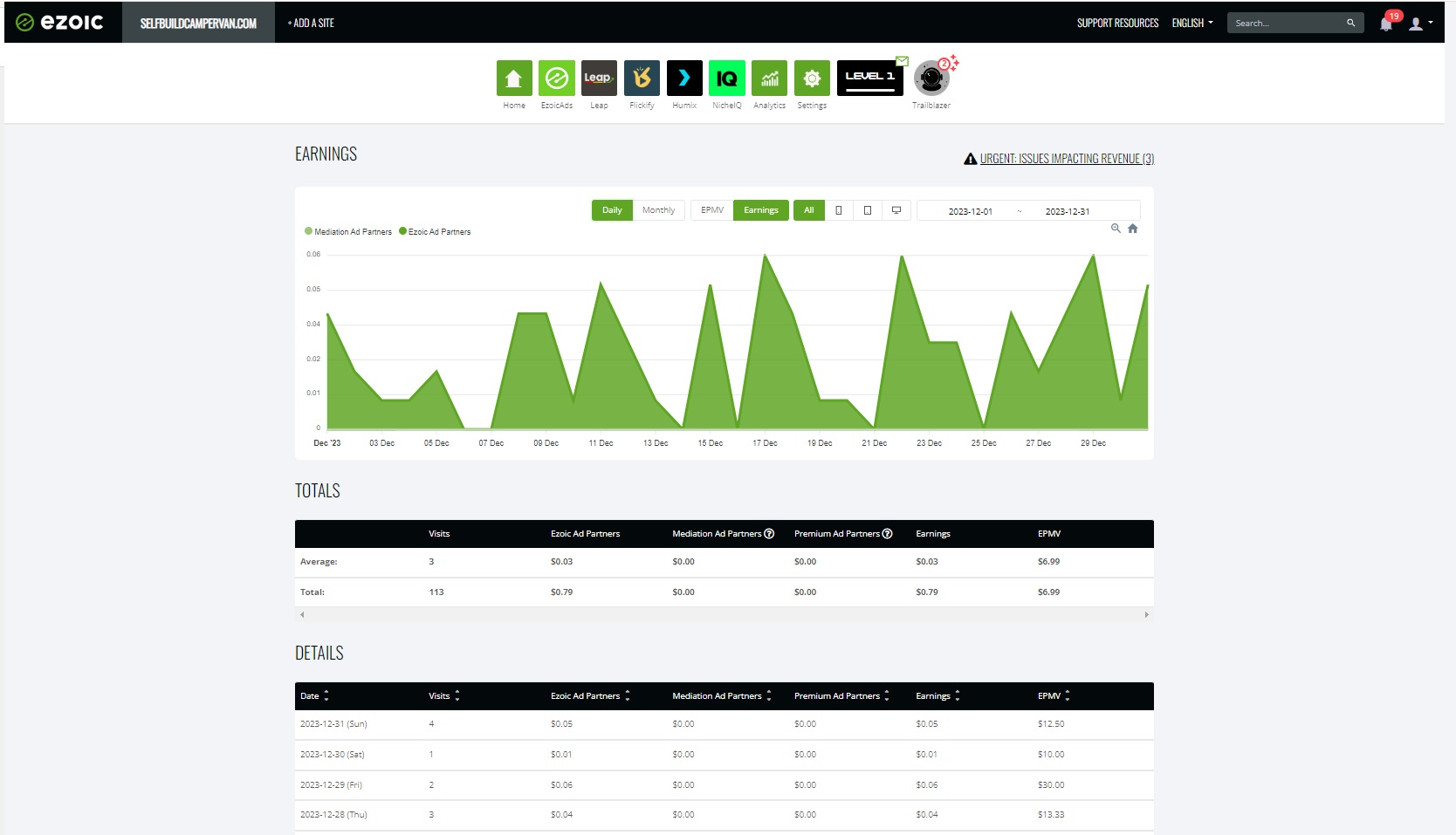The width and height of the screenshot is (1456, 835).
Task: Click the total earnings $0.79 in Earnings column
Action: pos(927,592)
